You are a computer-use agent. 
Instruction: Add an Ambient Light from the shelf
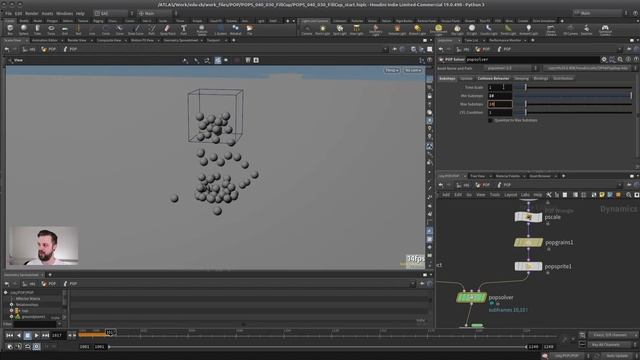(x=529, y=29)
